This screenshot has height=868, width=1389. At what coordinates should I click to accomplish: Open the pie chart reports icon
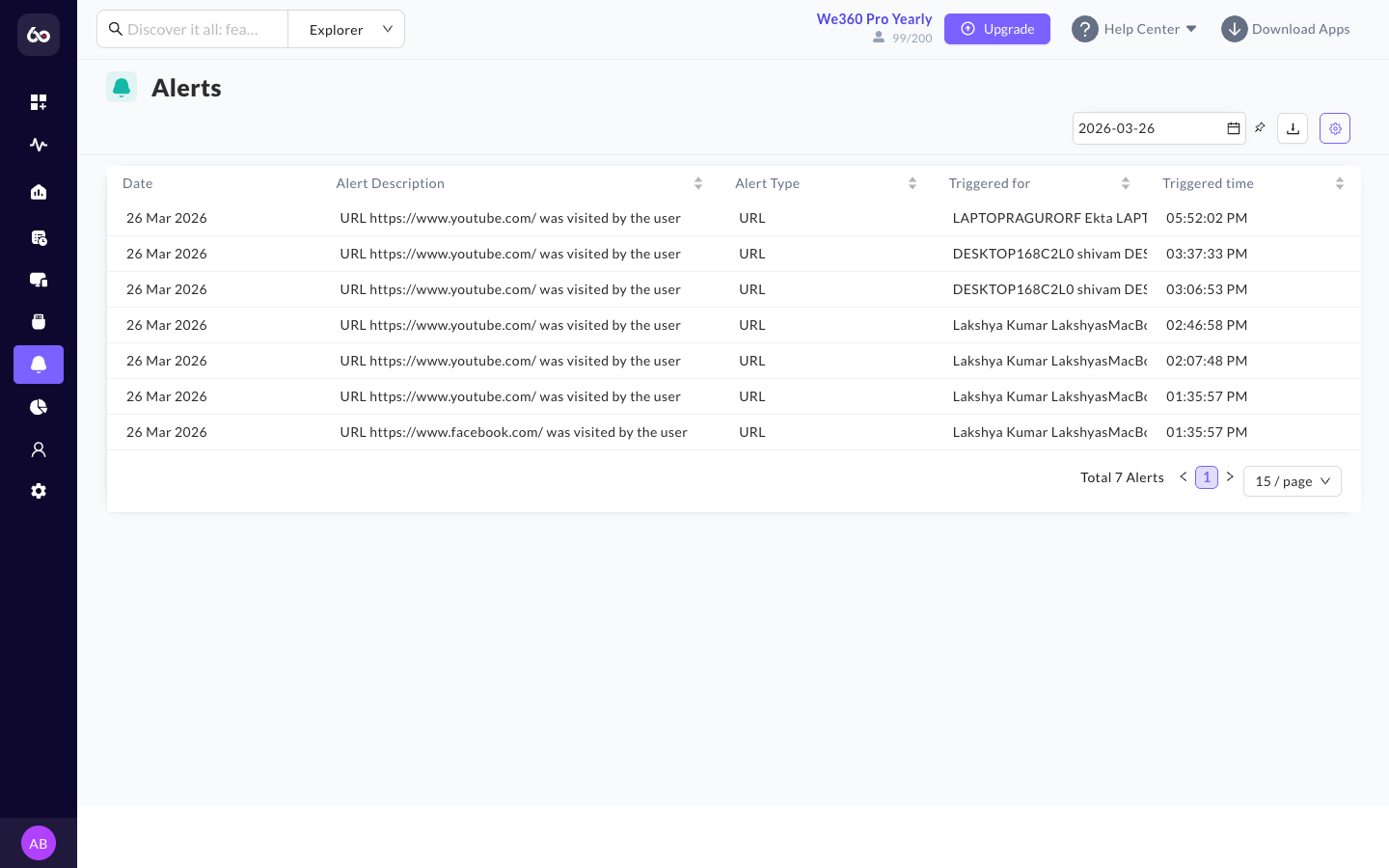[x=39, y=407]
